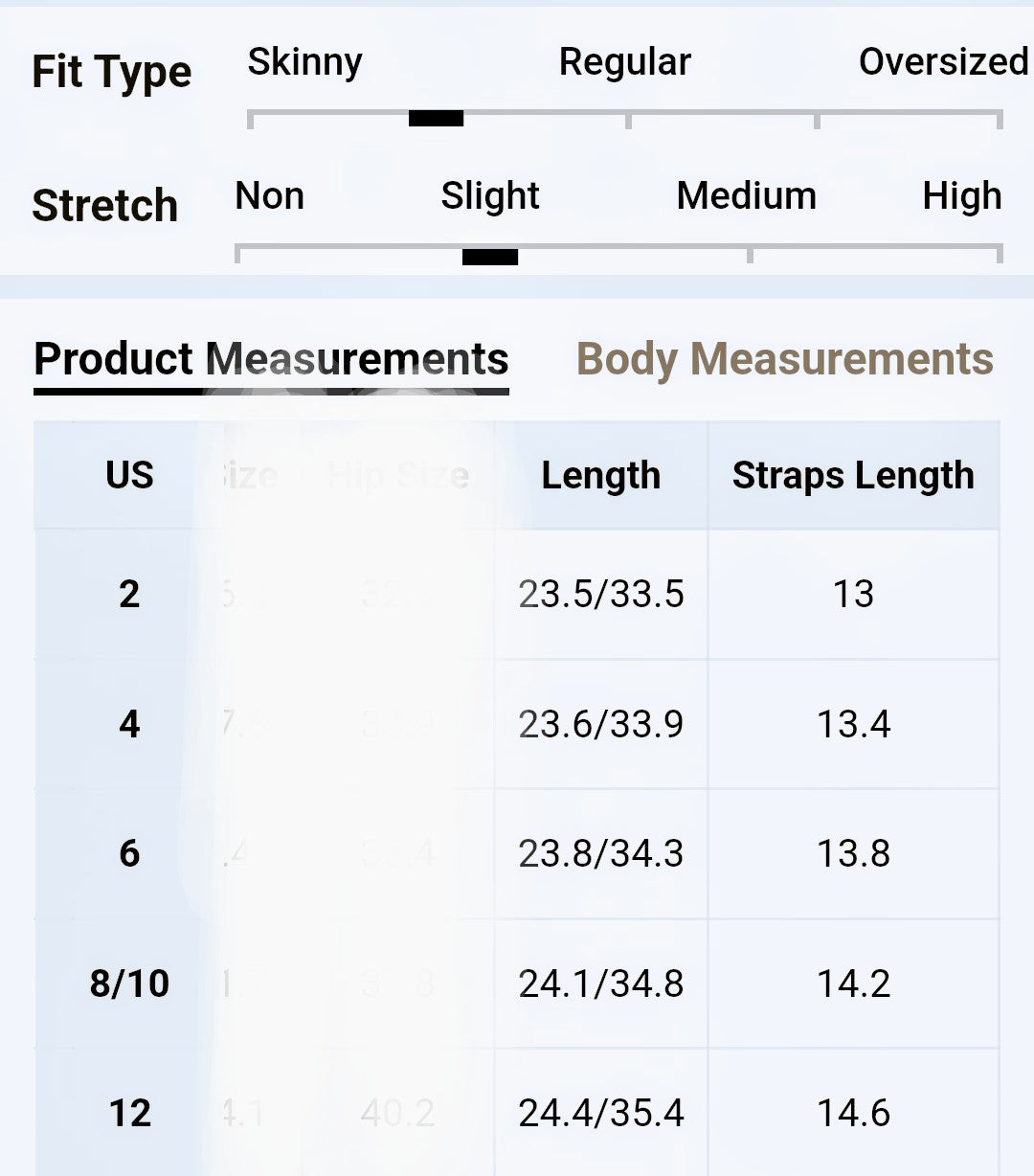Click the Slight stretch label
The image size is (1034, 1176).
click(490, 196)
